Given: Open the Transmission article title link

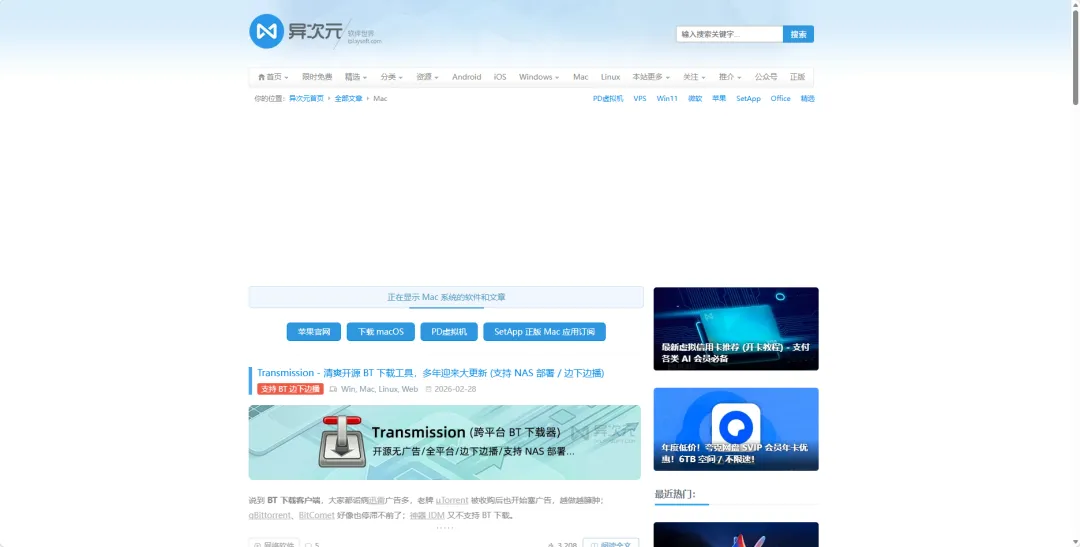Looking at the screenshot, I should [430, 373].
